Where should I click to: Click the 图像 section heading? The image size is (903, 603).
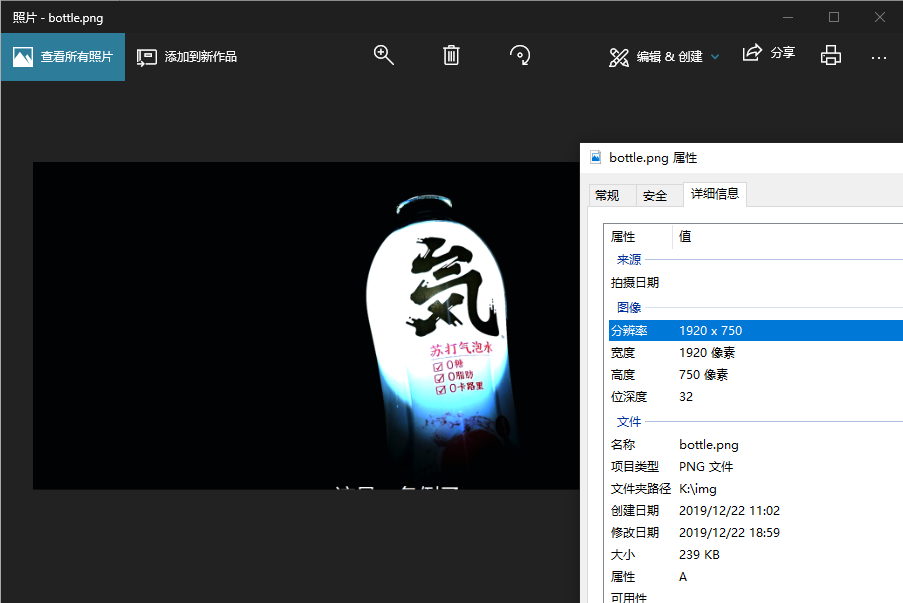tap(629, 308)
